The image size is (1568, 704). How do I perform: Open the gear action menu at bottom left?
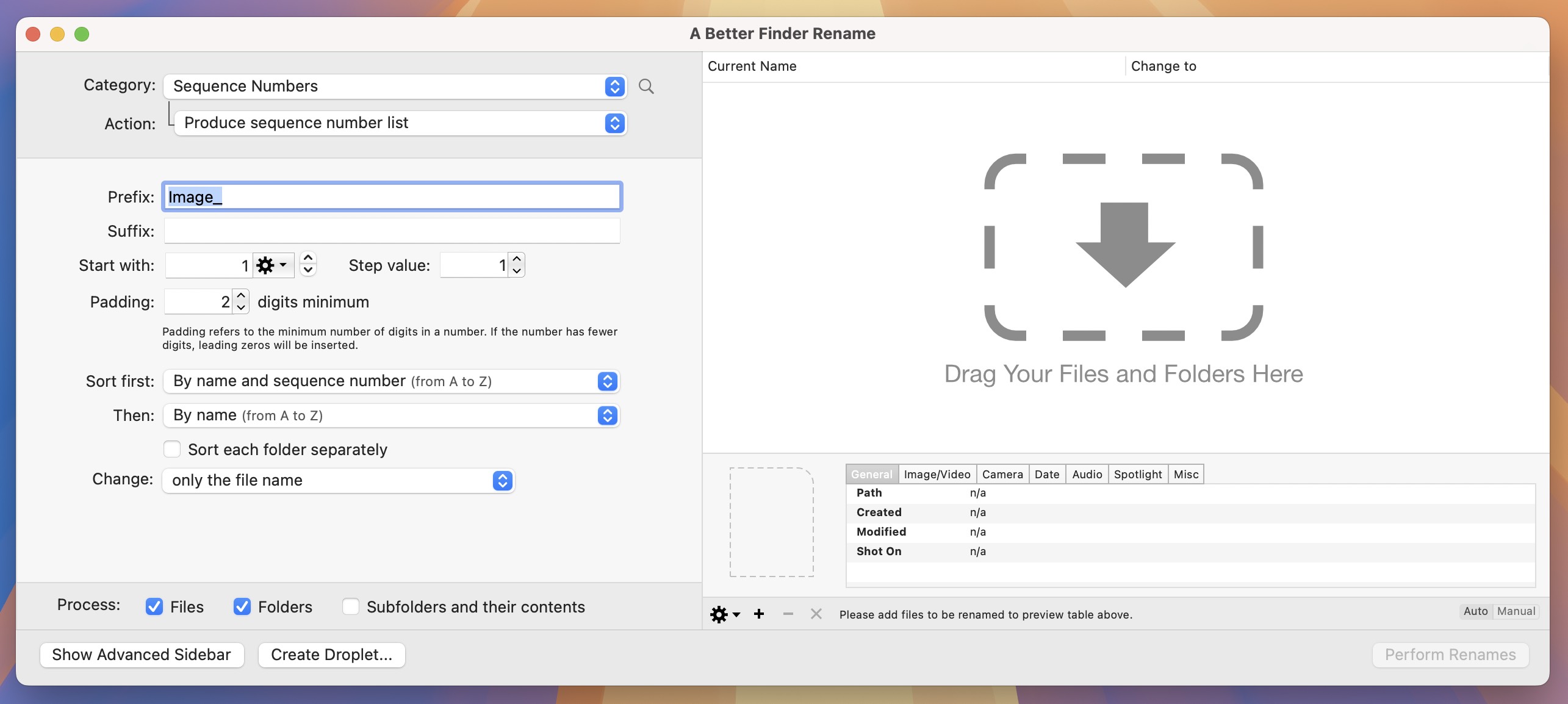722,614
